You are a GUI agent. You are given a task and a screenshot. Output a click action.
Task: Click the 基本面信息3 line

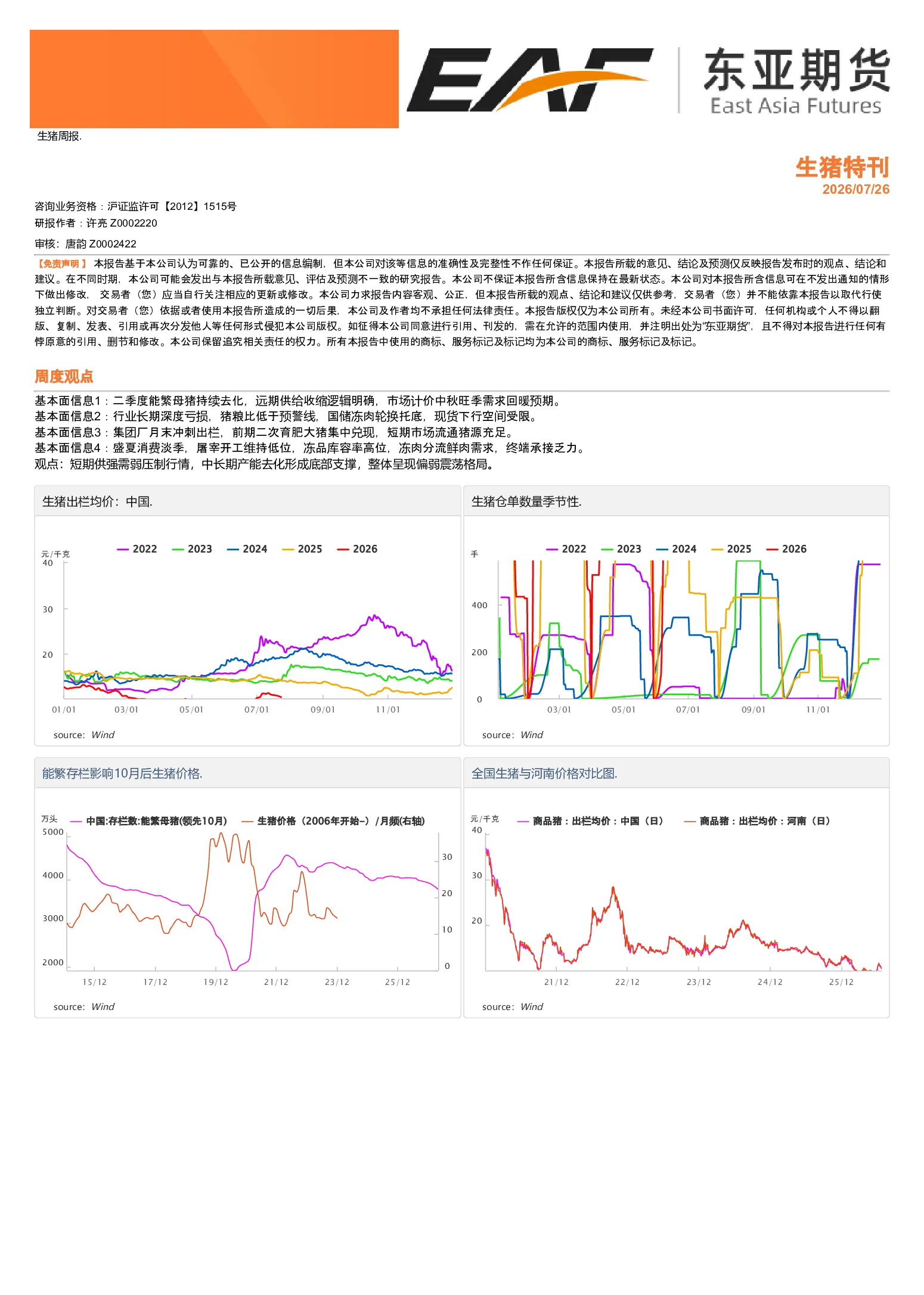[x=274, y=432]
